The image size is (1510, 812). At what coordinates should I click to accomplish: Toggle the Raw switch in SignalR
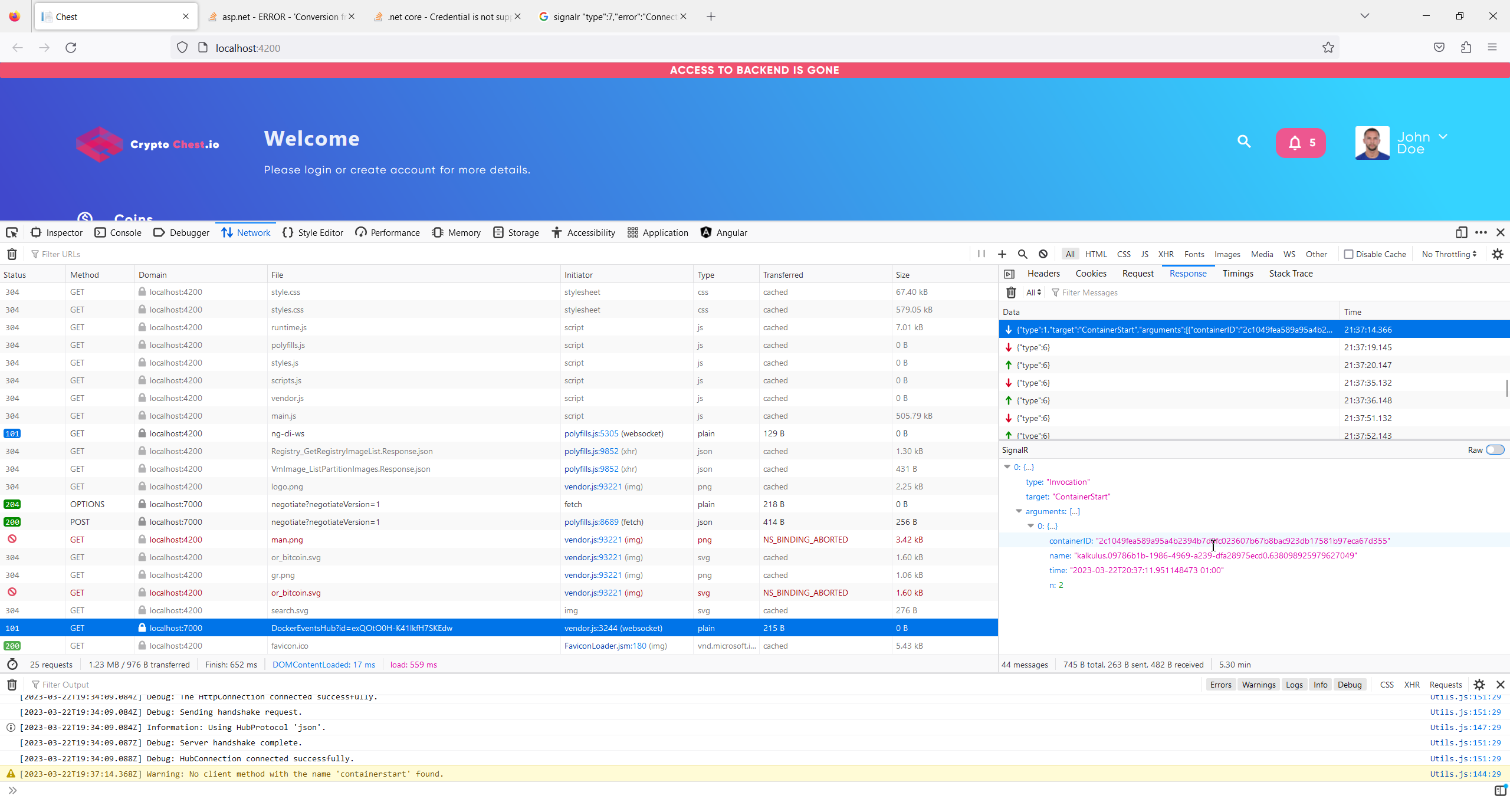click(x=1495, y=450)
